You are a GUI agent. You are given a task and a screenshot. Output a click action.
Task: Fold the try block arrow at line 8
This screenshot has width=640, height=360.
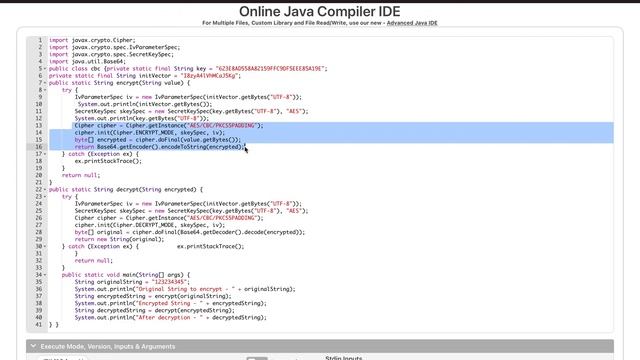(x=45, y=90)
